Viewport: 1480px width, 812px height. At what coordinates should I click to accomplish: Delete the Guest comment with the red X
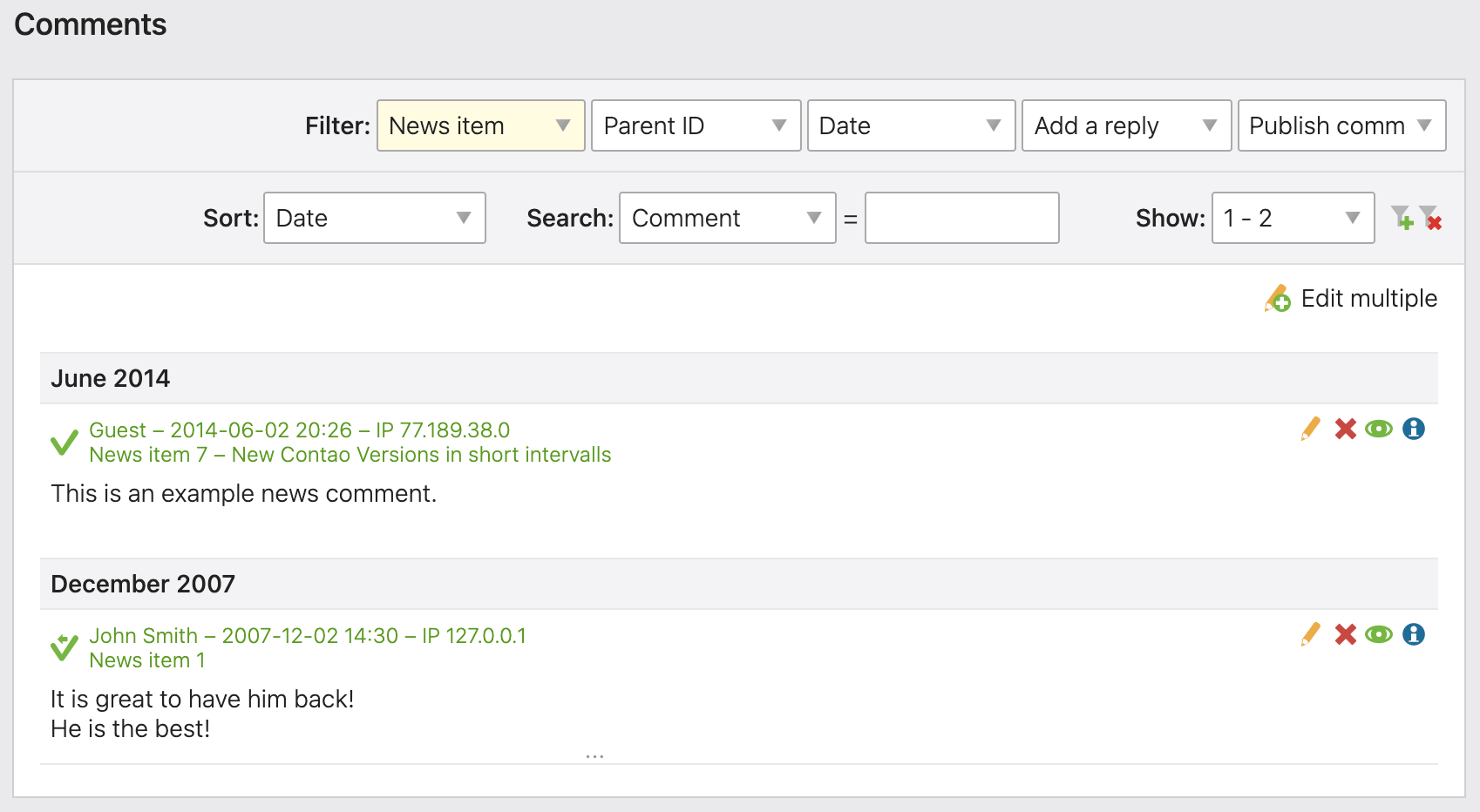1345,429
